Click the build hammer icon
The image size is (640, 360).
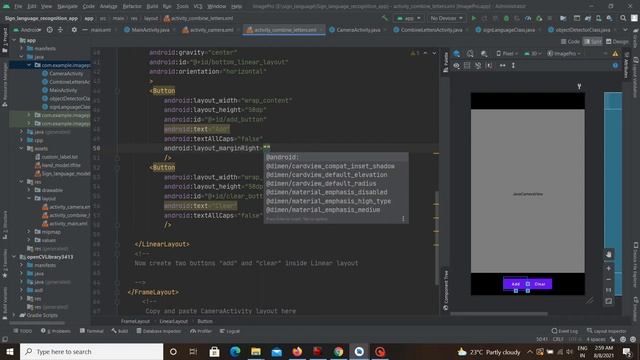(385, 18)
